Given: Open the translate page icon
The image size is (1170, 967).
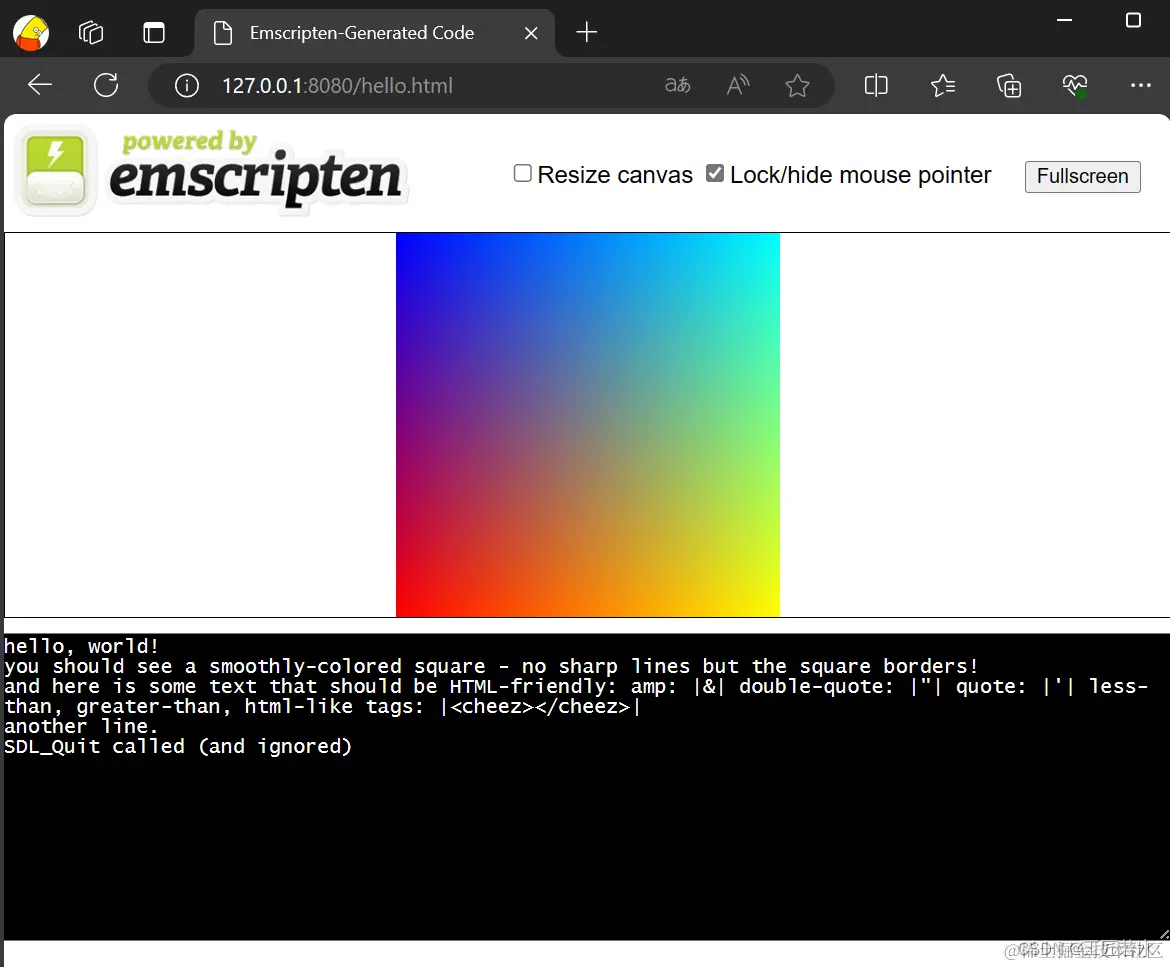Looking at the screenshot, I should (x=678, y=85).
